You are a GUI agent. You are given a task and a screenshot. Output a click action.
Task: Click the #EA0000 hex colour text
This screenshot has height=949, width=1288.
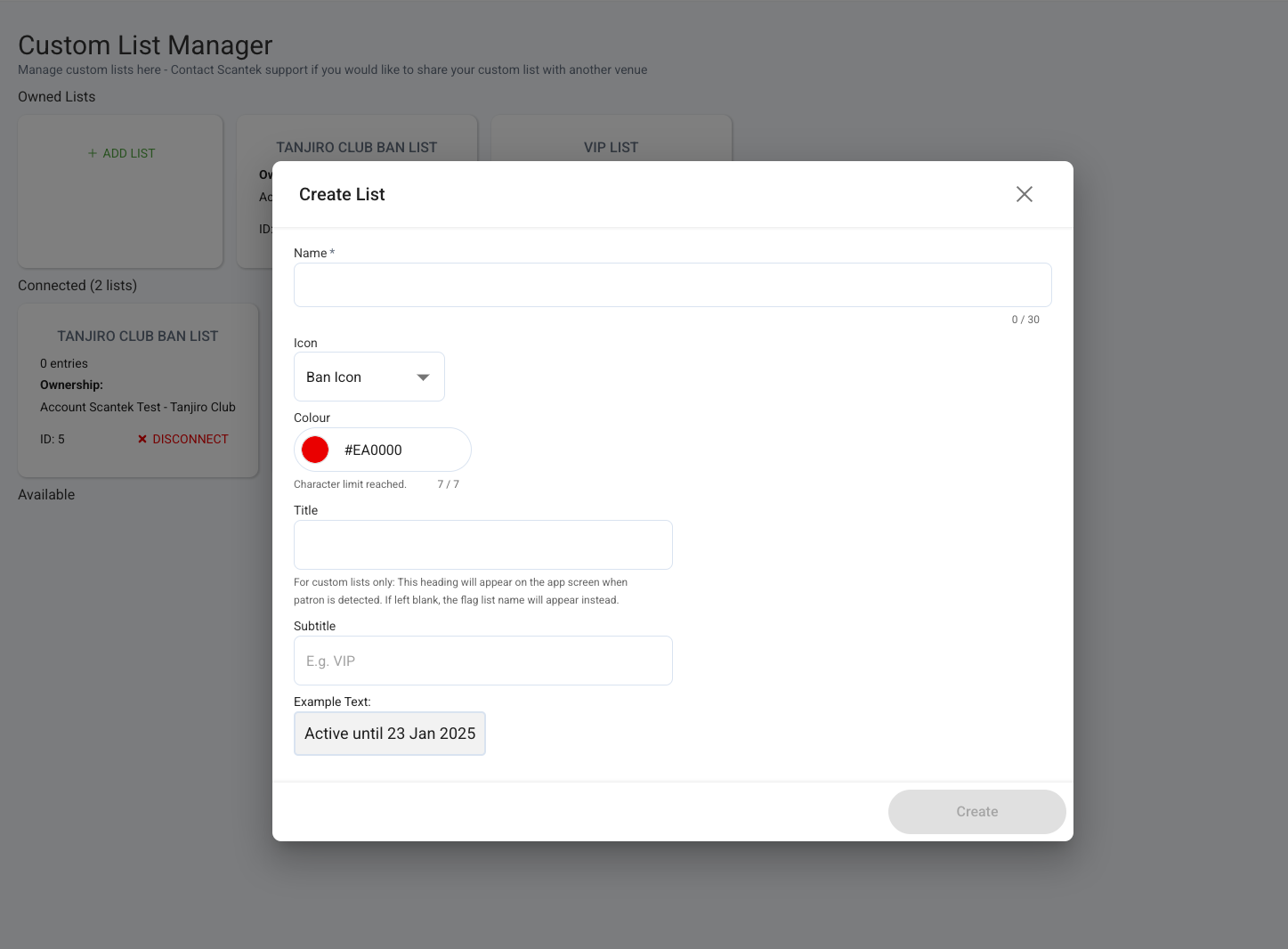(x=372, y=450)
